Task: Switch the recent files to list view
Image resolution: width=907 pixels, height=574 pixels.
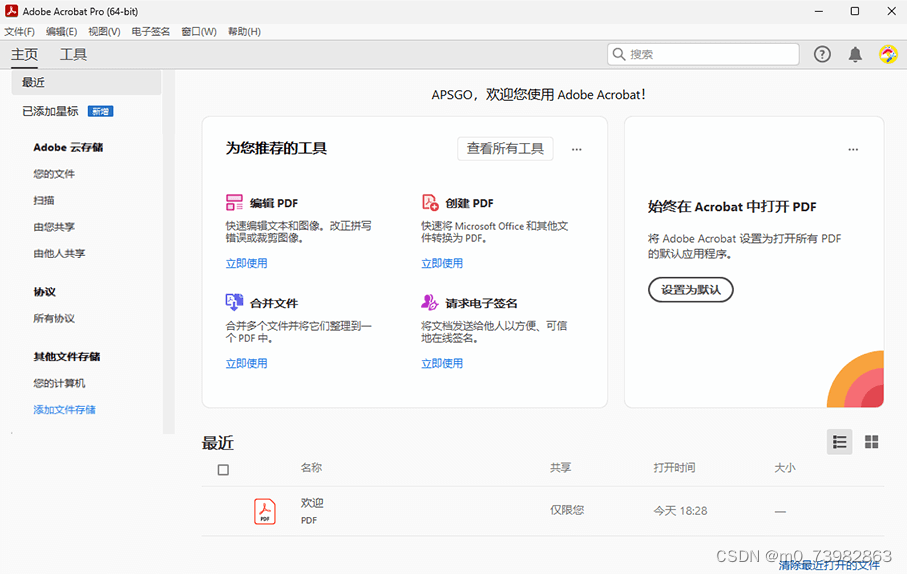Action: [x=839, y=442]
